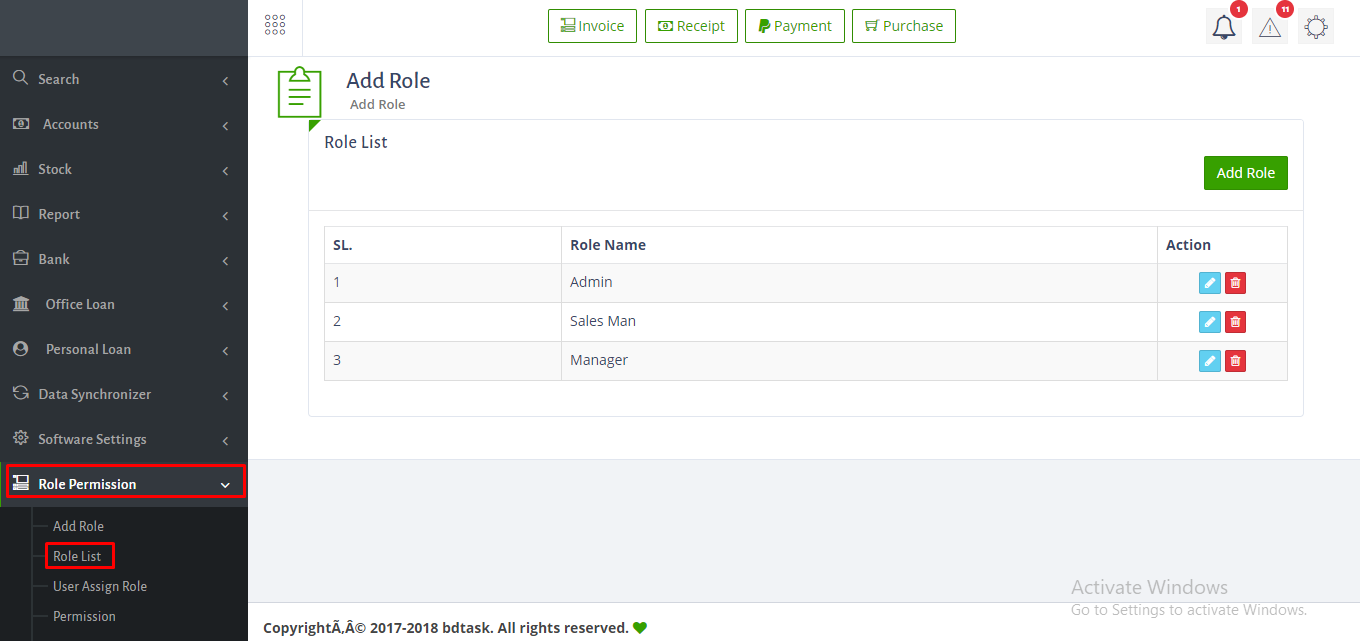Viewport: 1360px width, 641px height.
Task: Expand the Stock sidebar menu
Action: [124, 169]
